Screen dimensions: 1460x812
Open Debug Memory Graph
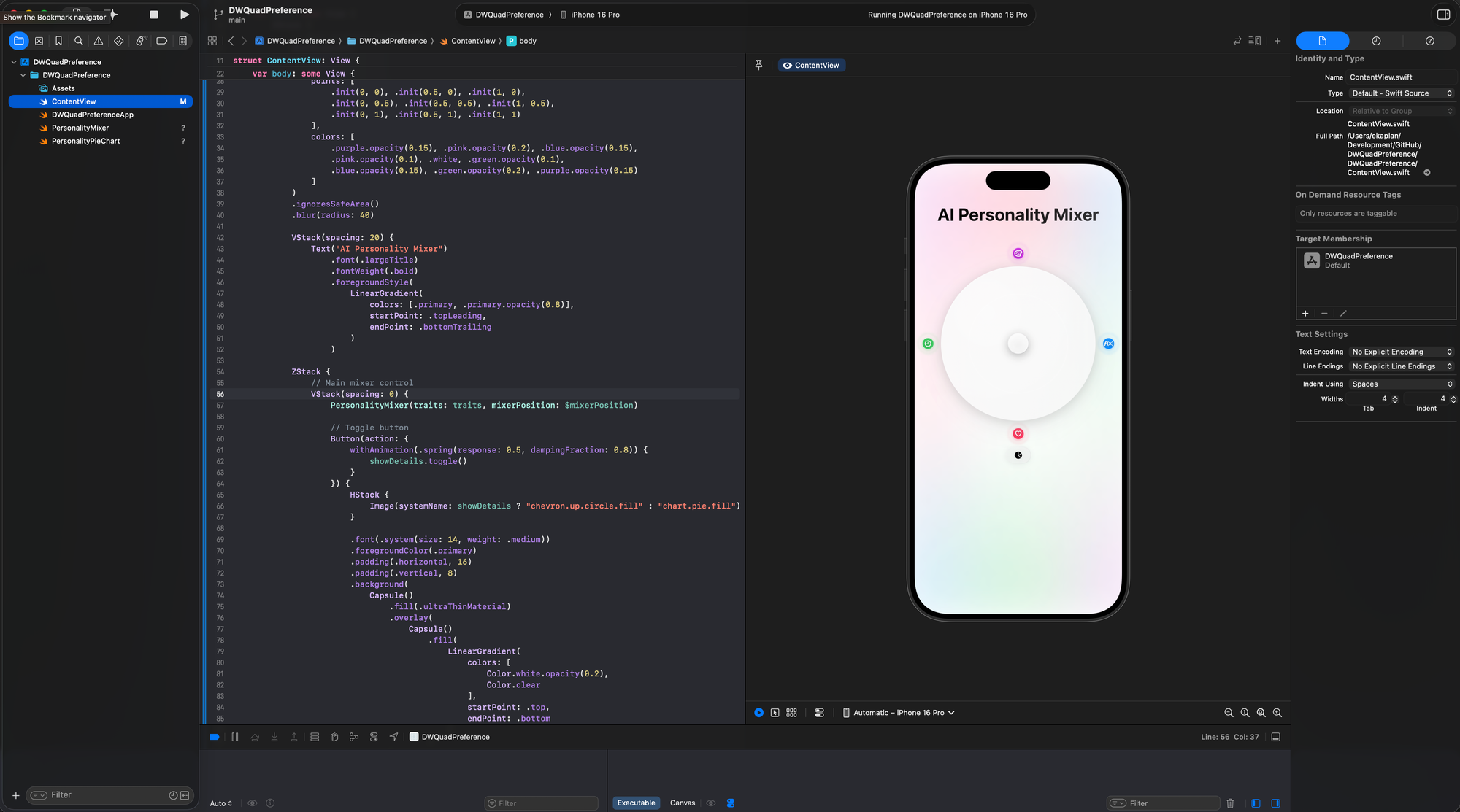354,737
